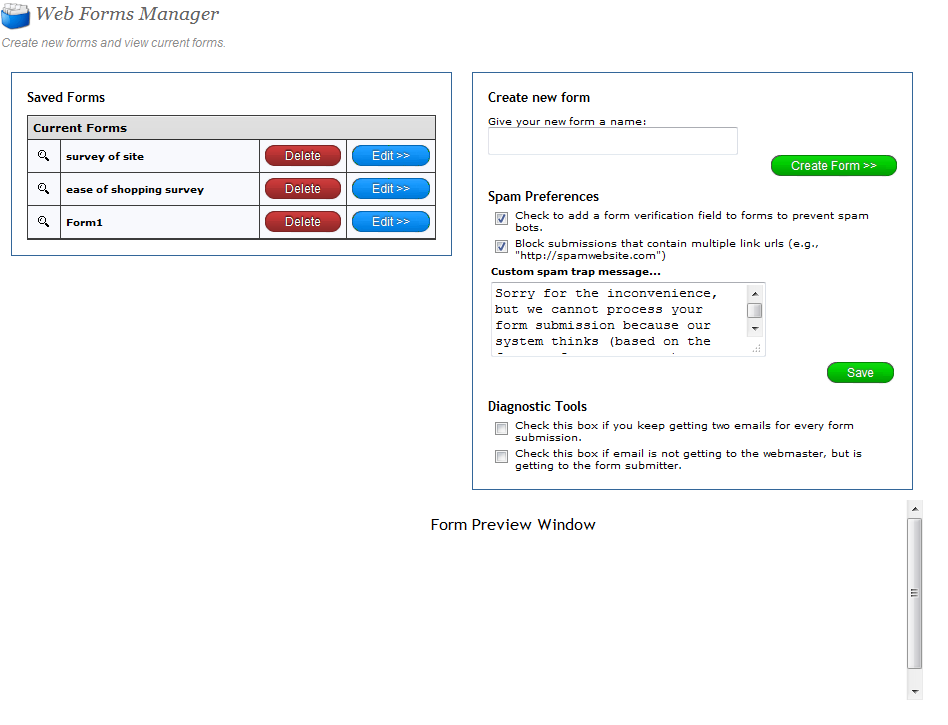Save the spam preferences
The width and height of the screenshot is (948, 725).
point(860,373)
